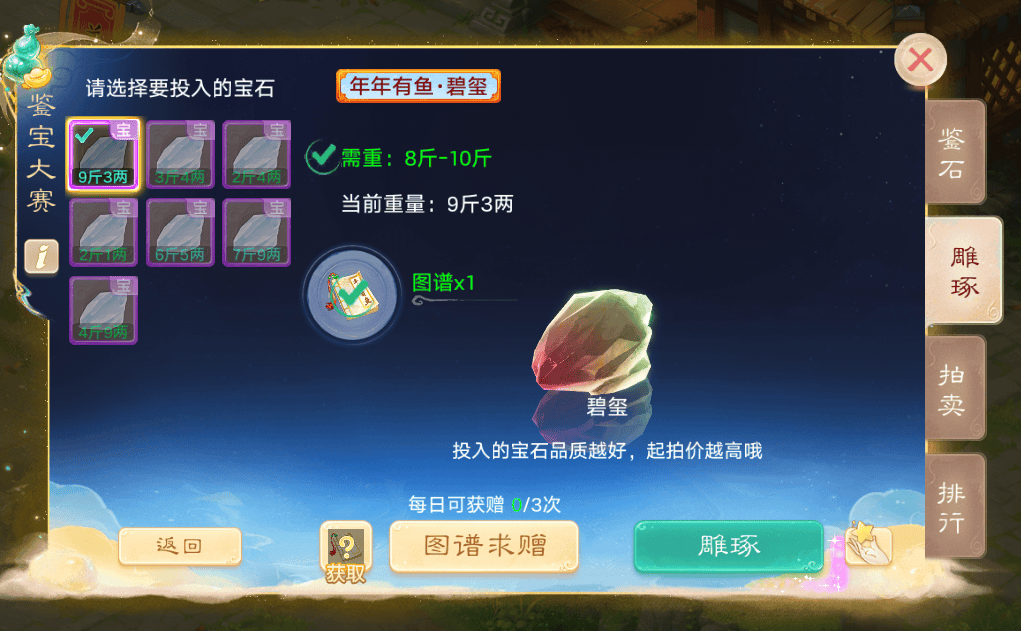Click the 获取 question-mark scroll icon
The height and width of the screenshot is (631, 1021).
tap(346, 552)
